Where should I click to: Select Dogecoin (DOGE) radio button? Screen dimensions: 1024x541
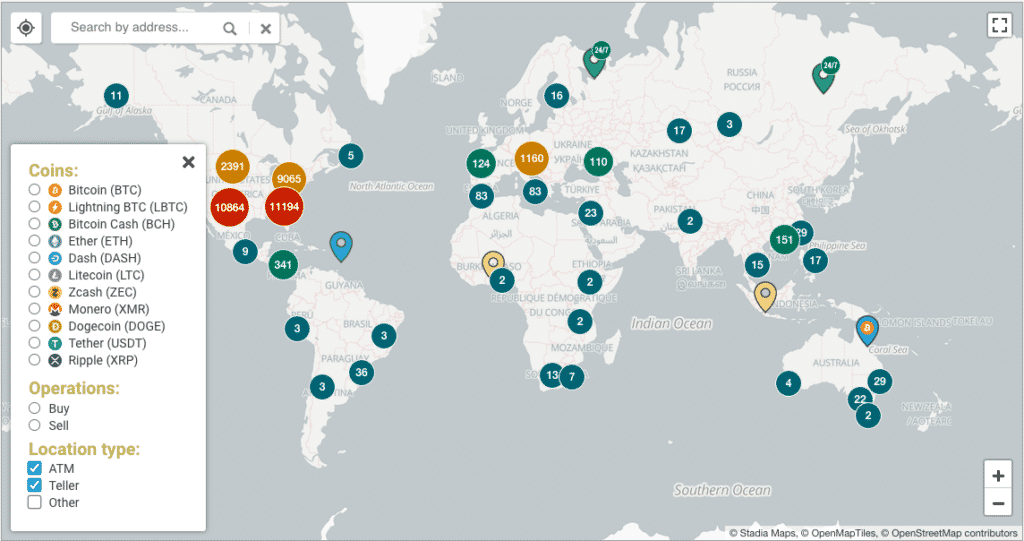[35, 325]
